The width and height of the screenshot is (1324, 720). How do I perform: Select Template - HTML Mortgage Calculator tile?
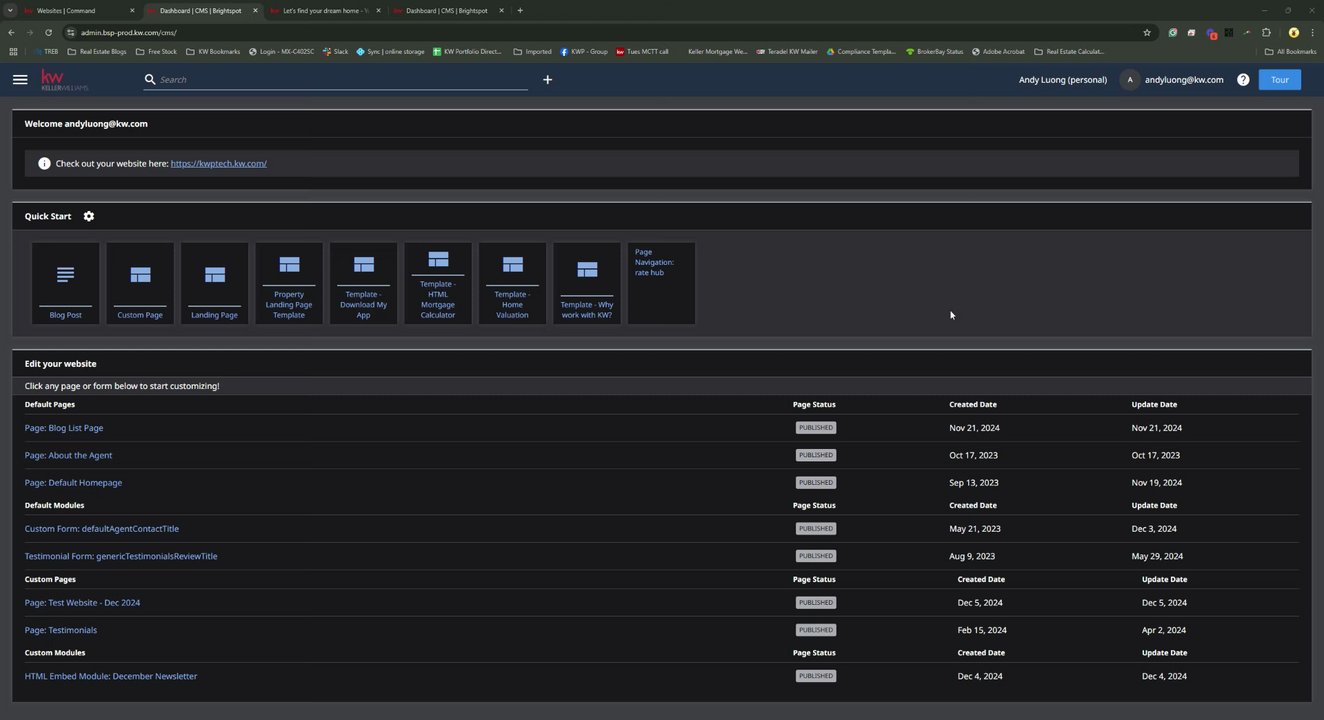(x=438, y=283)
